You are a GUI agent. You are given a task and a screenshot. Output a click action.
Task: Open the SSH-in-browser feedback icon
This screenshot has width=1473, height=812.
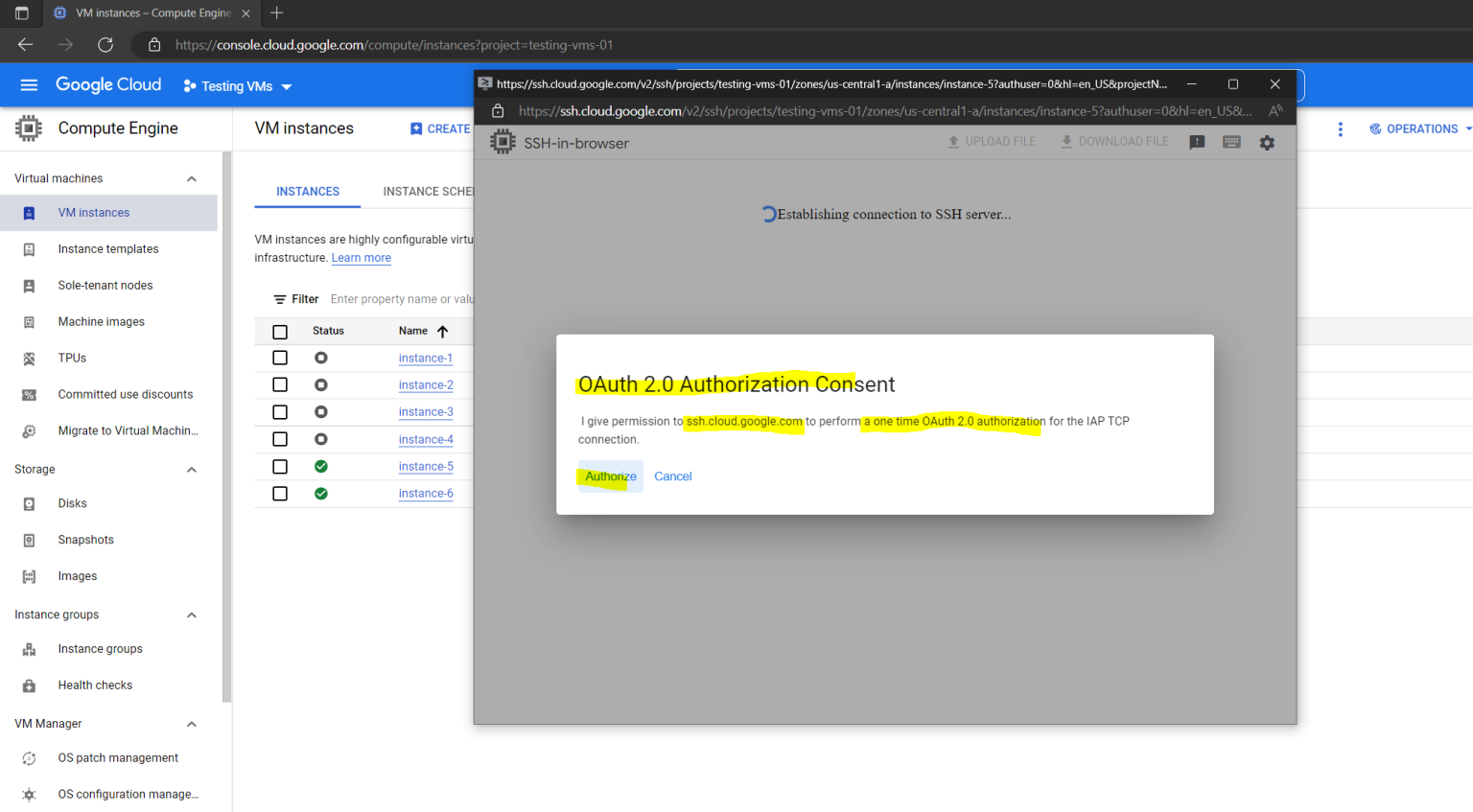(x=1196, y=141)
